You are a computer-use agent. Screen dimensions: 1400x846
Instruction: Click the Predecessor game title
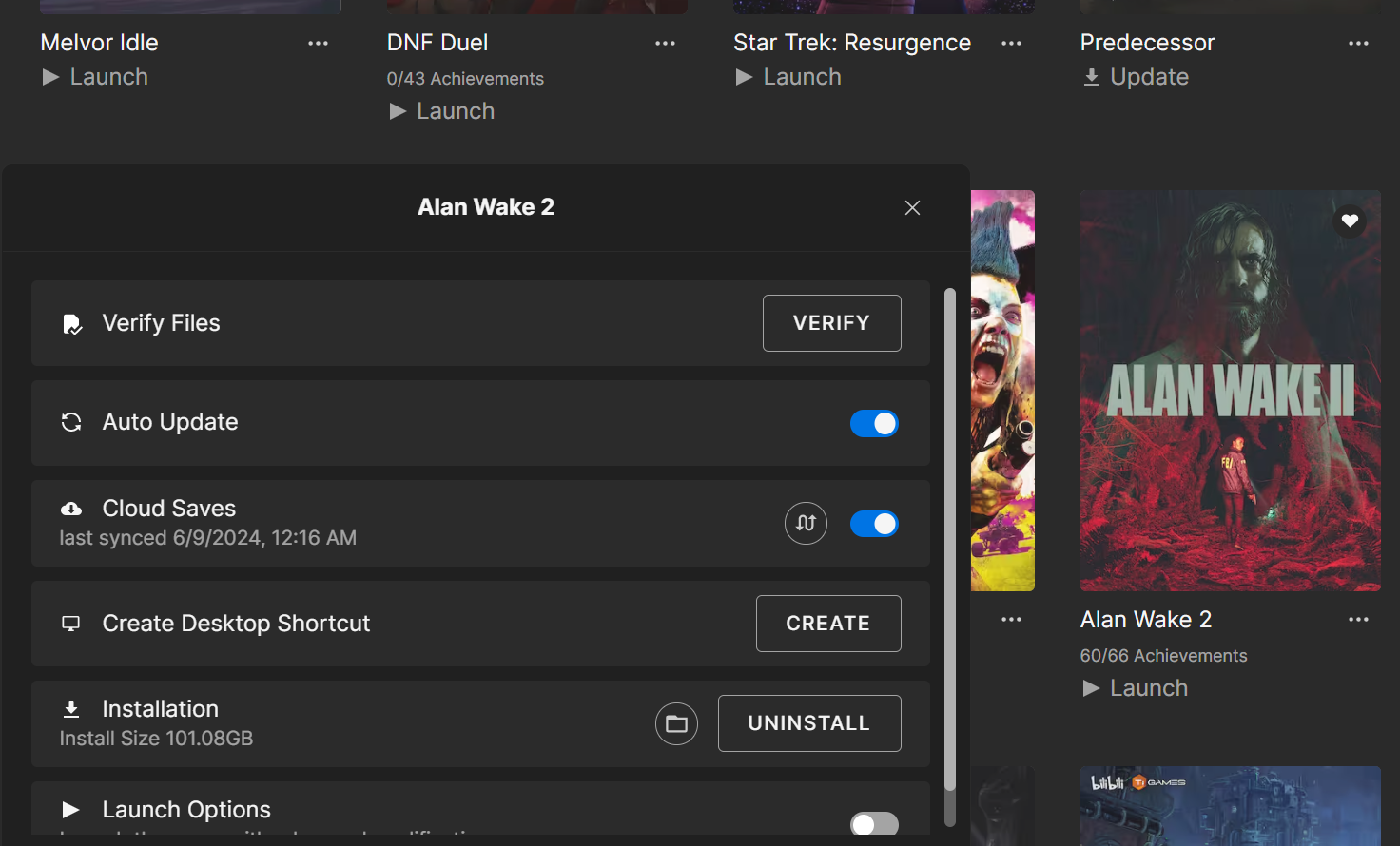(1148, 43)
